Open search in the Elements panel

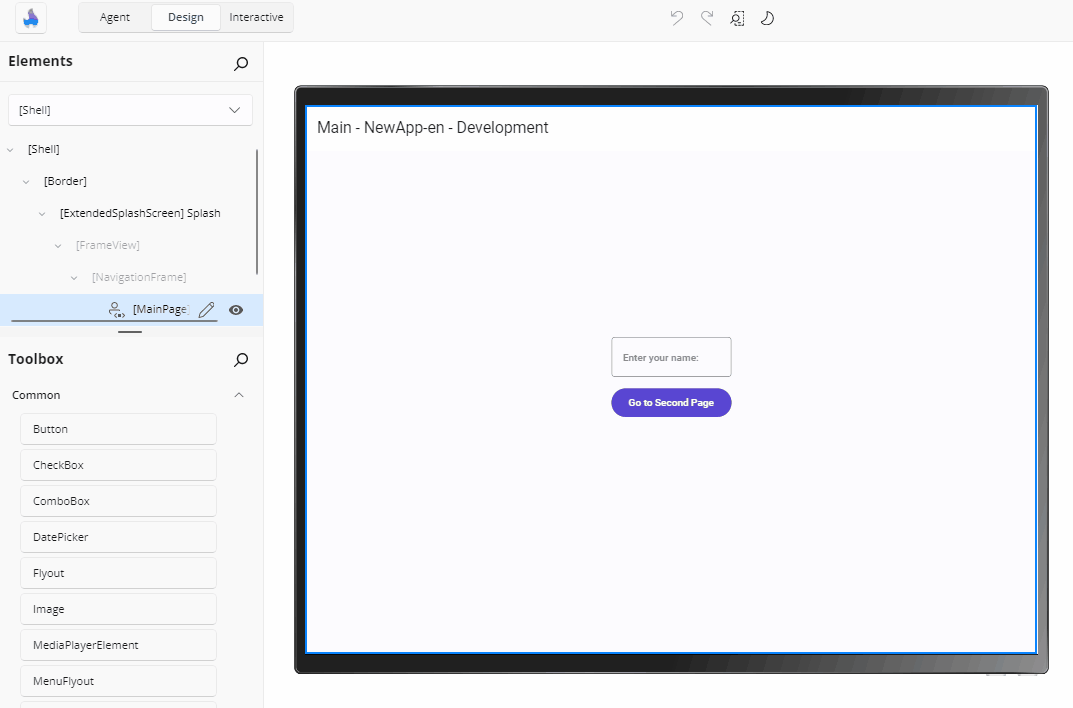pos(240,63)
